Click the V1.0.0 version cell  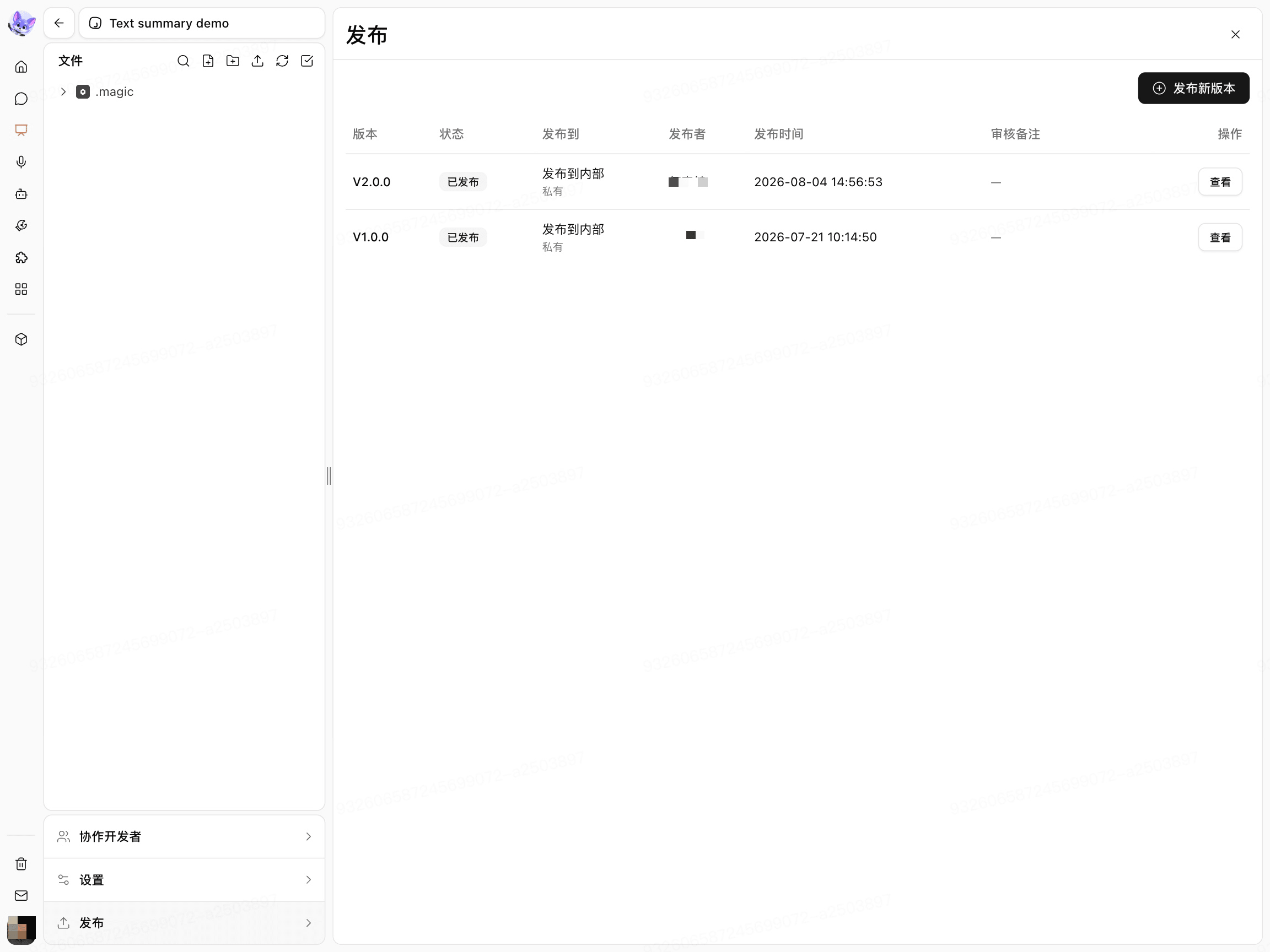[x=370, y=237]
